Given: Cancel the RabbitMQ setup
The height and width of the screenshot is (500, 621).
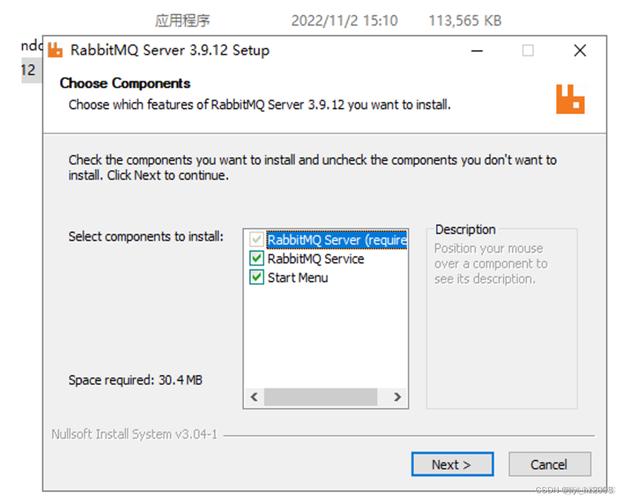Looking at the screenshot, I should coord(549,464).
